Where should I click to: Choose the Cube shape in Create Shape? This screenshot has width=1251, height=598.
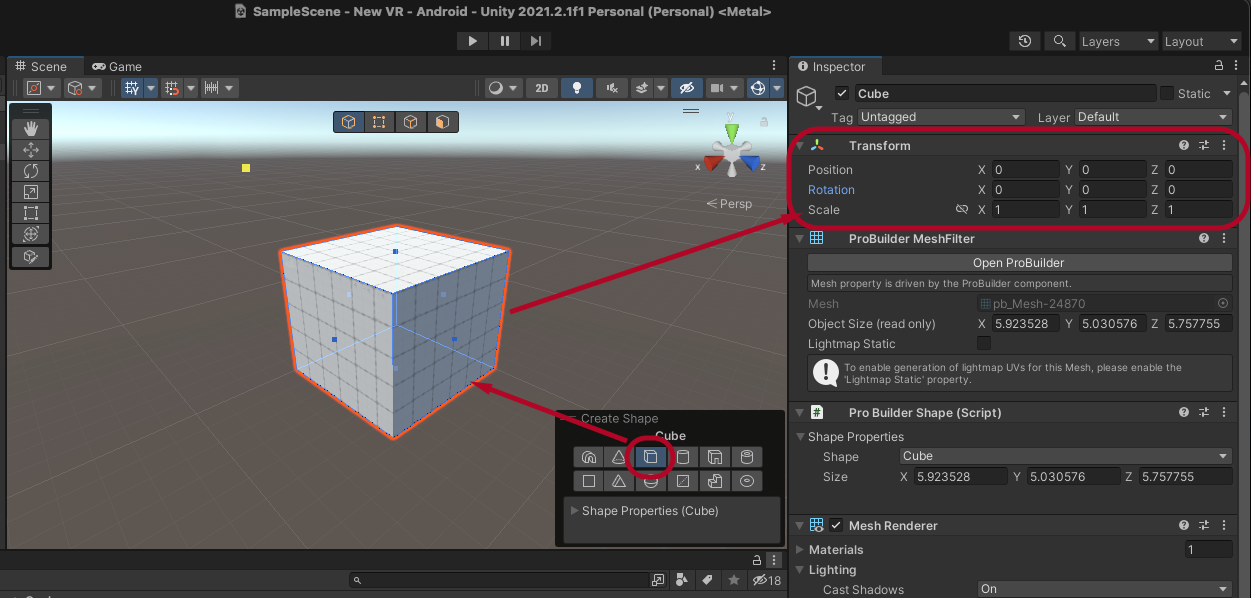click(x=650, y=457)
